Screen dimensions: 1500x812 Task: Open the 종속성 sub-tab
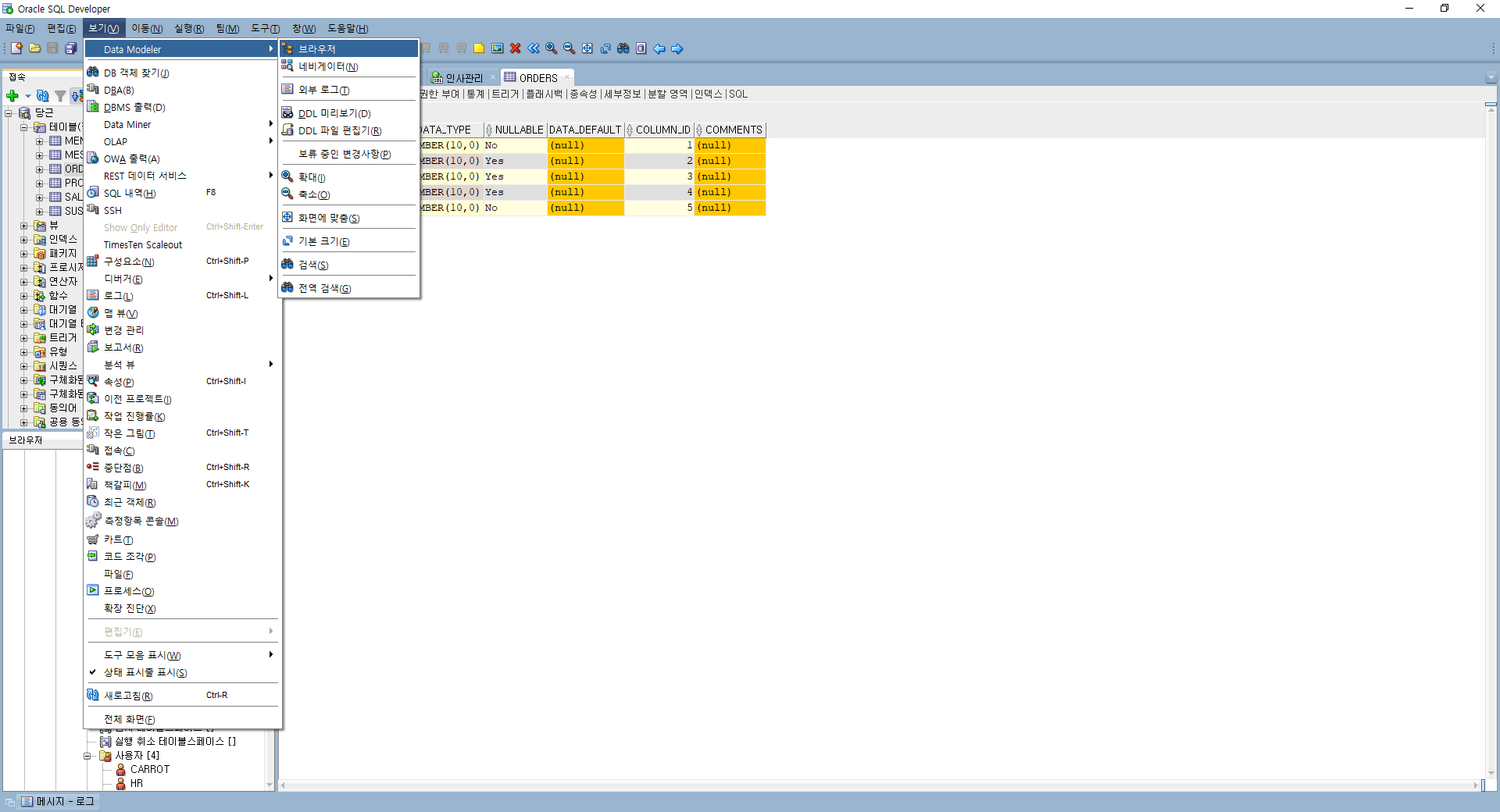(x=584, y=94)
